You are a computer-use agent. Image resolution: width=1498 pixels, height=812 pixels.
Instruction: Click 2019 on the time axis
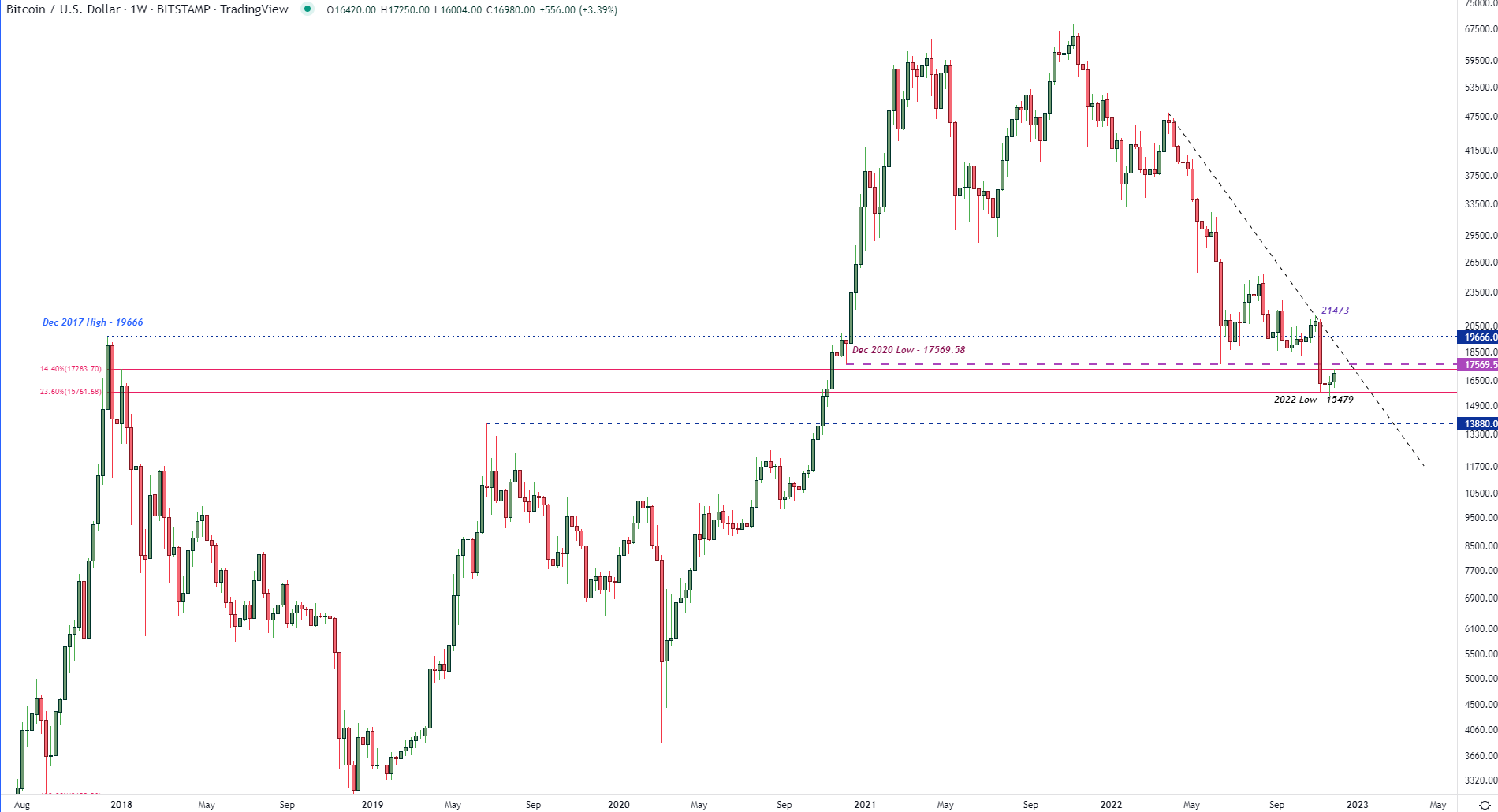click(x=372, y=805)
